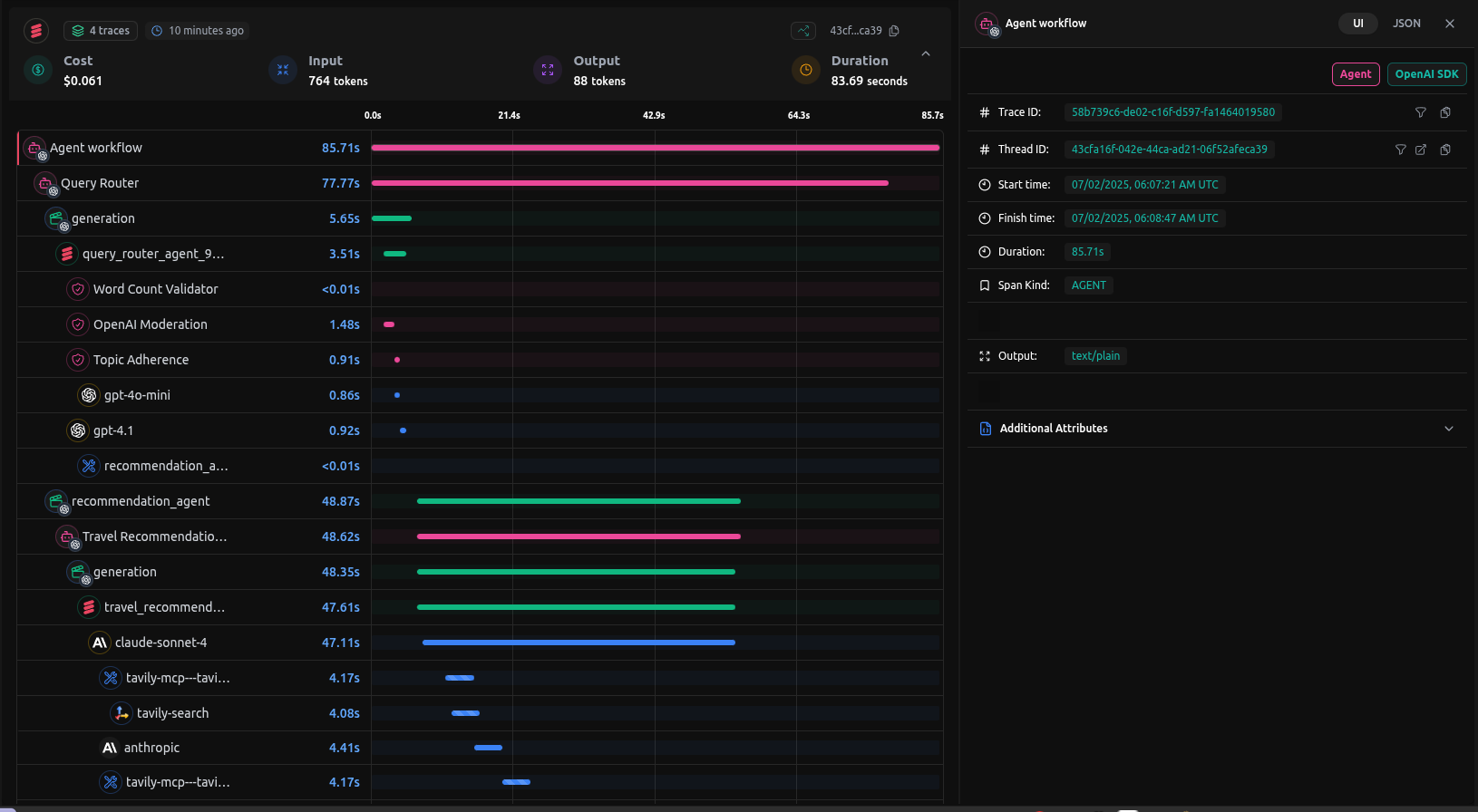Click the tavily-search span icon
The width and height of the screenshot is (1478, 812).
click(121, 713)
